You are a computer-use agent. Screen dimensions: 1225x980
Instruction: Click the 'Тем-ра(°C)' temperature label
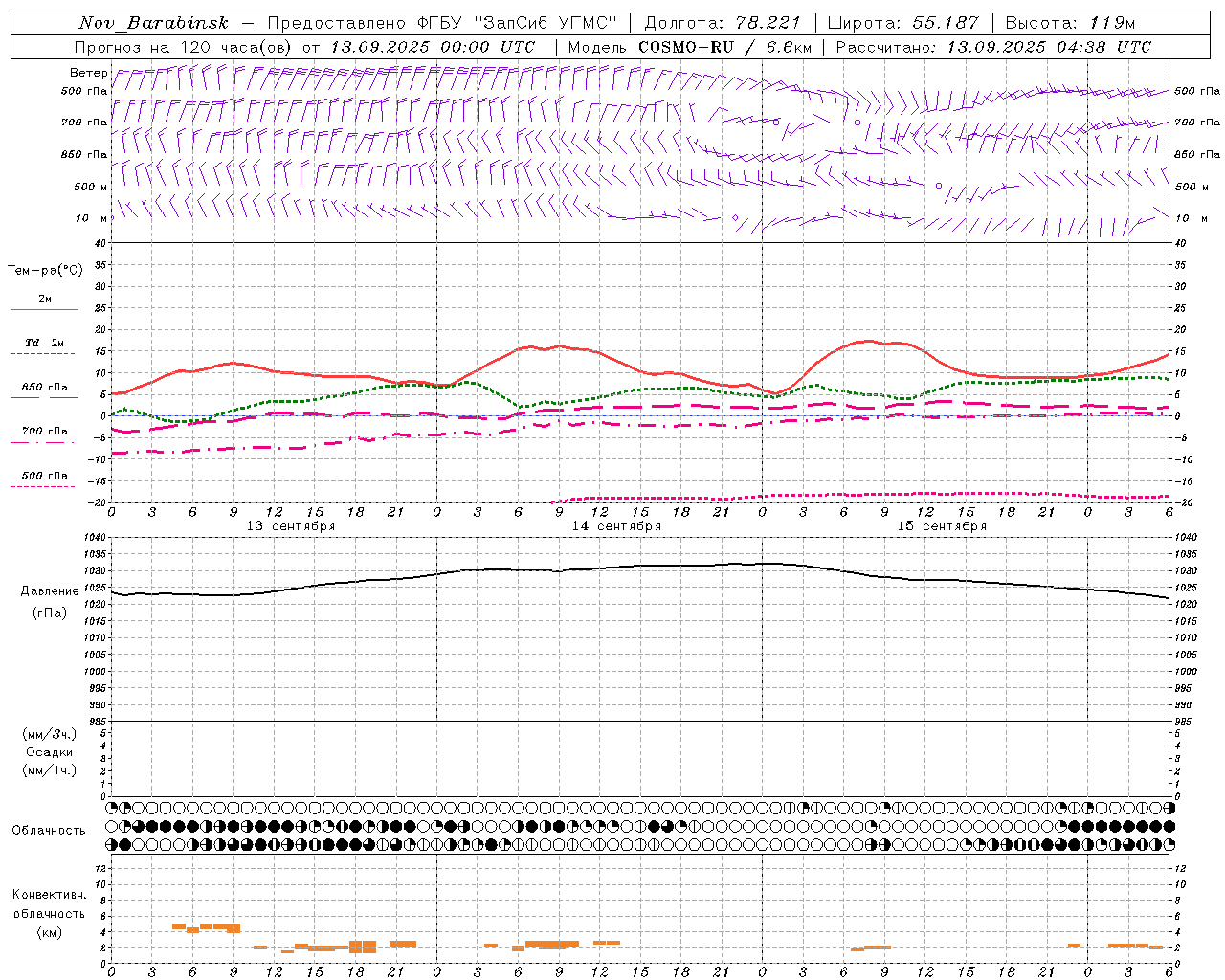click(45, 271)
